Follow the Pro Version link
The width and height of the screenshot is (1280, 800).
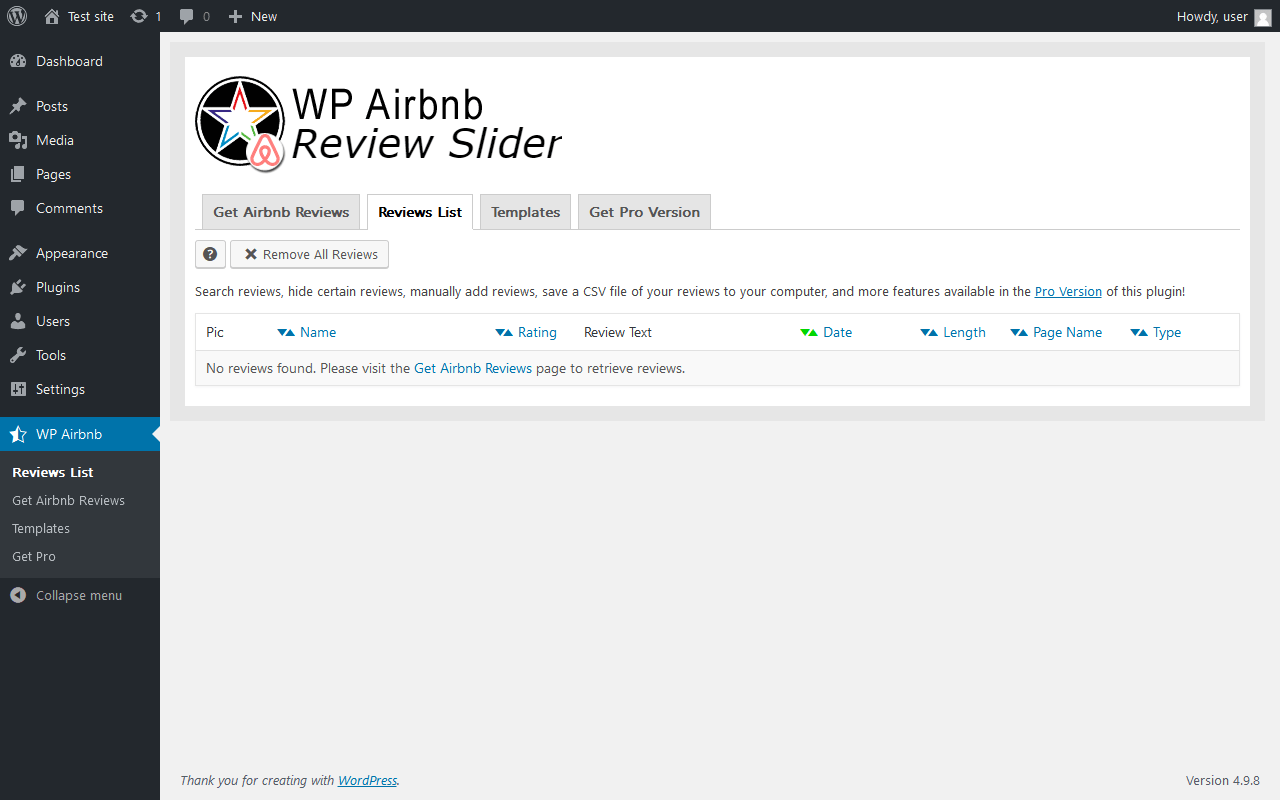tap(1068, 292)
